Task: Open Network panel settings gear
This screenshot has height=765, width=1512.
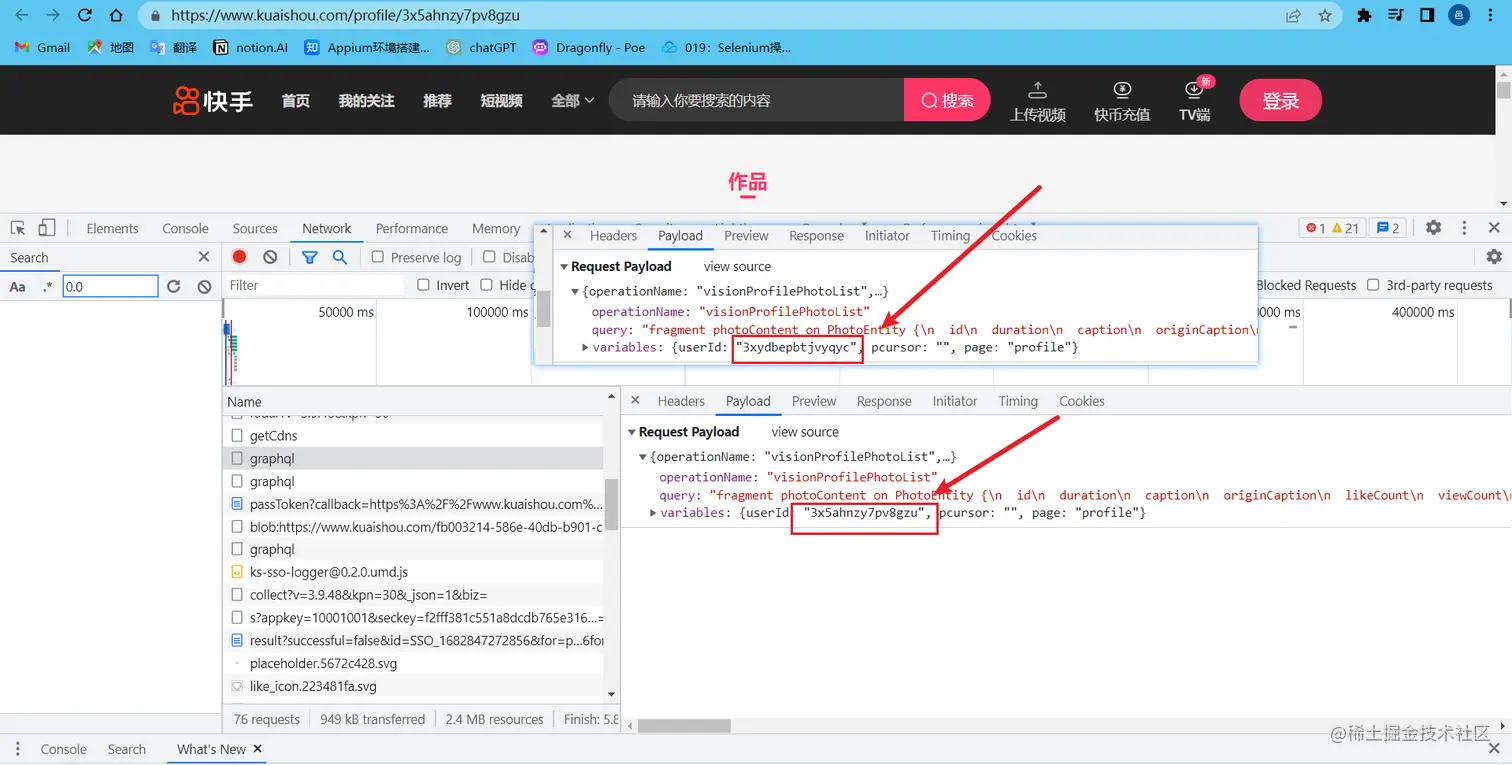Action: 1494,257
